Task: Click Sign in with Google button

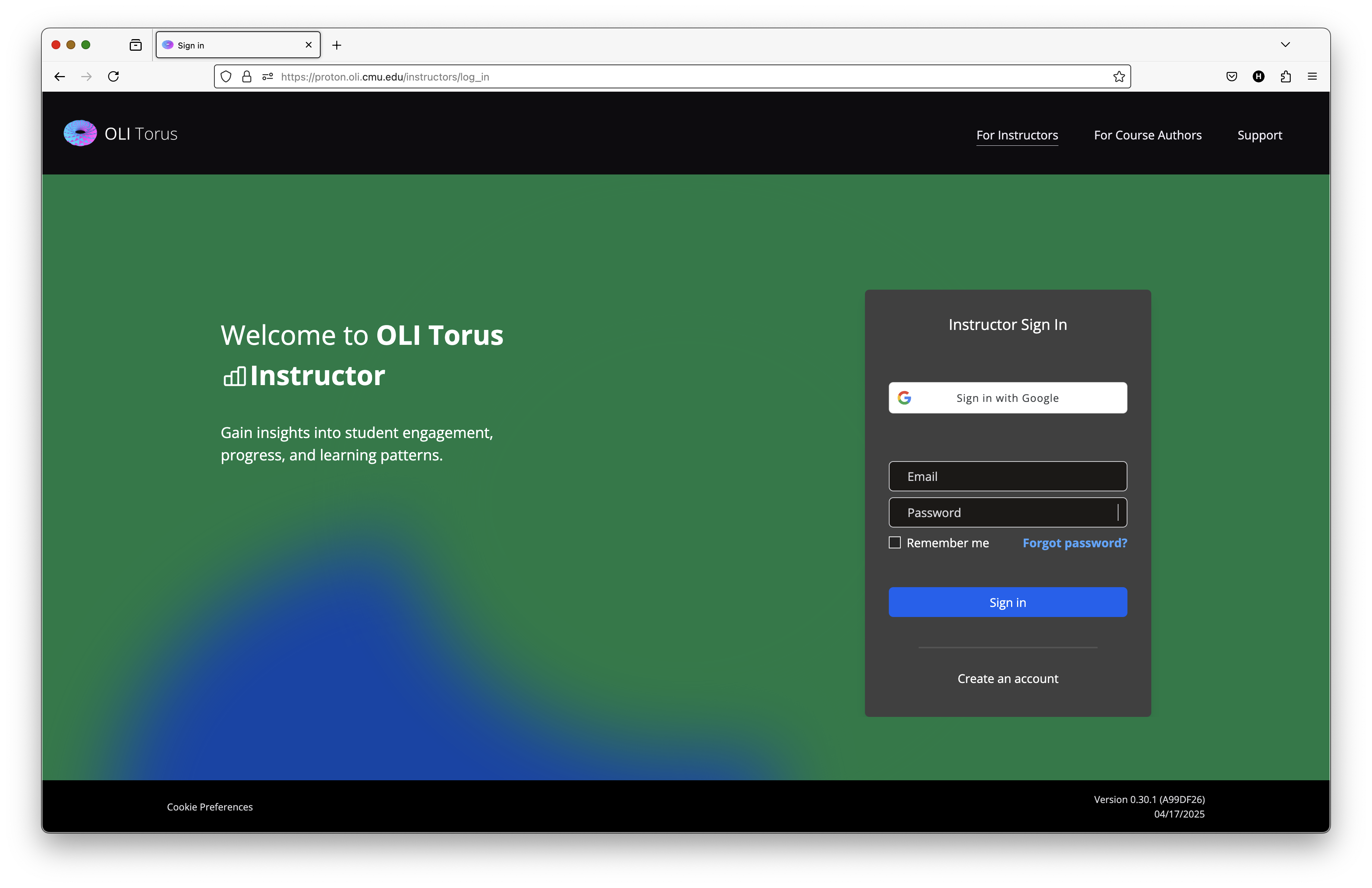Action: (x=1007, y=398)
